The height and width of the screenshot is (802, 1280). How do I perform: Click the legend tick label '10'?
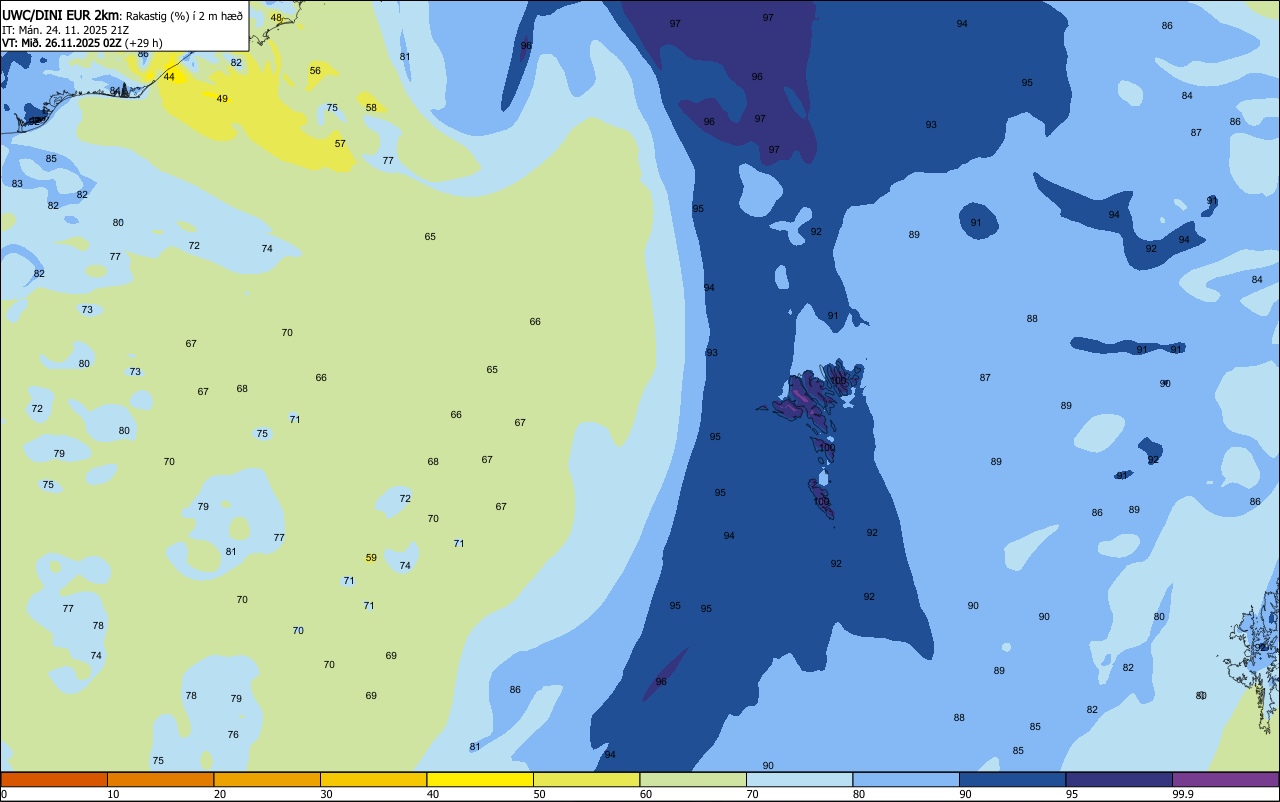[x=113, y=794]
